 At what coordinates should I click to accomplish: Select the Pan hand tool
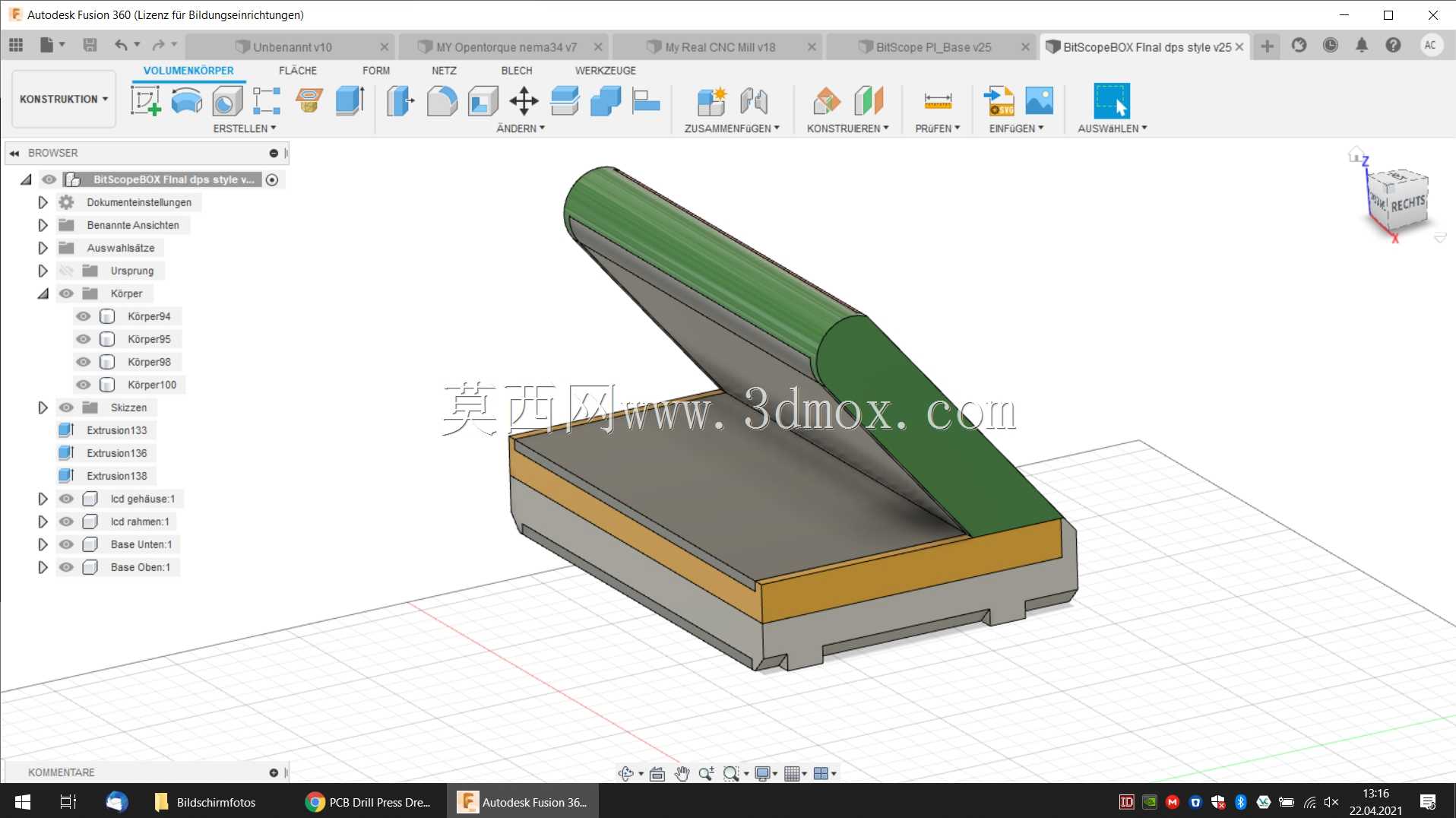[x=682, y=774]
